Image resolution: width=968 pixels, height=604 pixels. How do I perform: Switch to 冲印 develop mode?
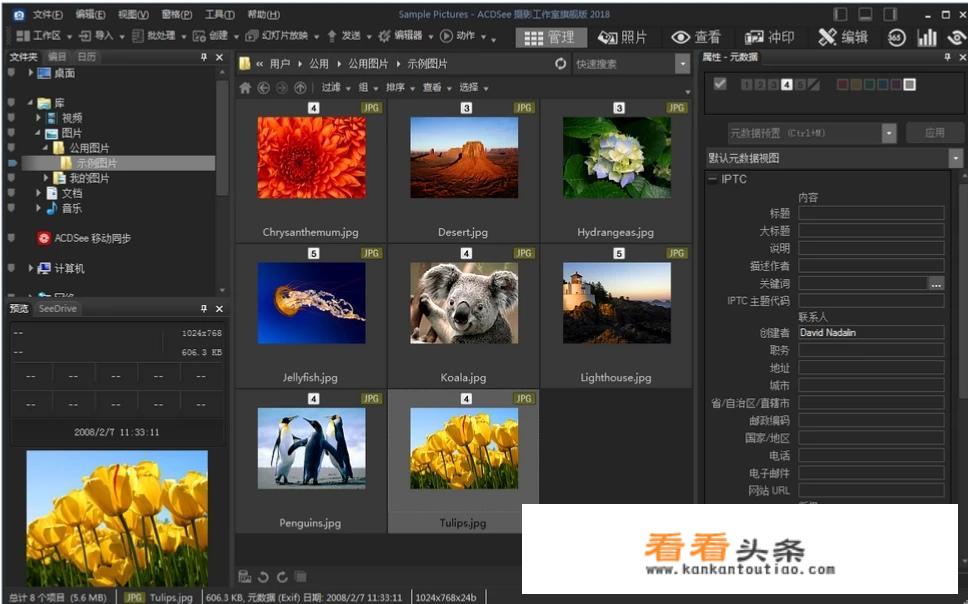click(x=769, y=38)
